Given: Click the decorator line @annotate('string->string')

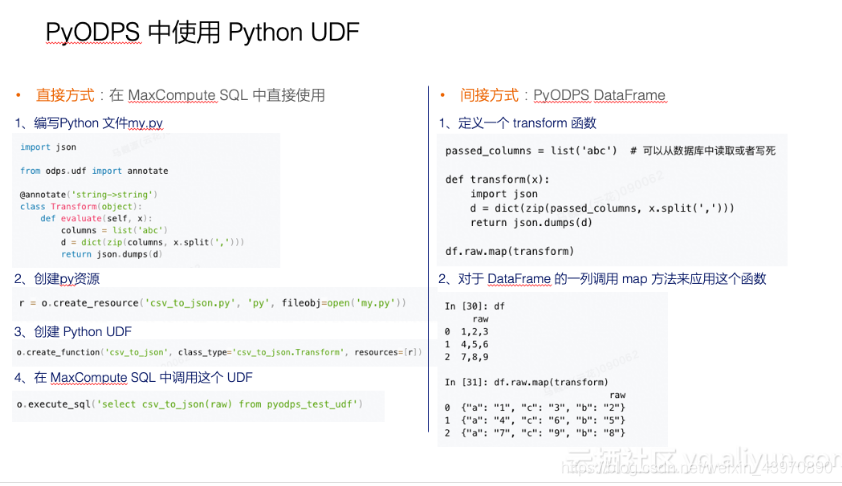Looking at the screenshot, I should coord(89,194).
